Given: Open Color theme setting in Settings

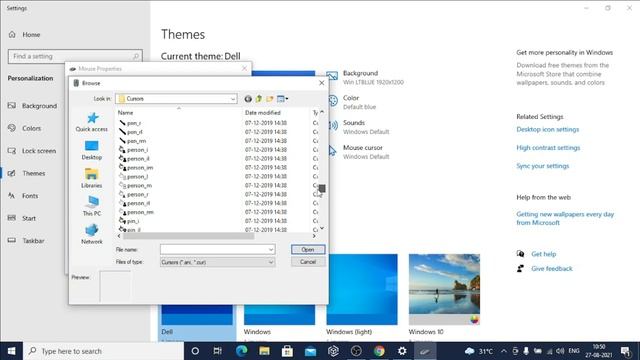Looking at the screenshot, I should click(352, 102).
